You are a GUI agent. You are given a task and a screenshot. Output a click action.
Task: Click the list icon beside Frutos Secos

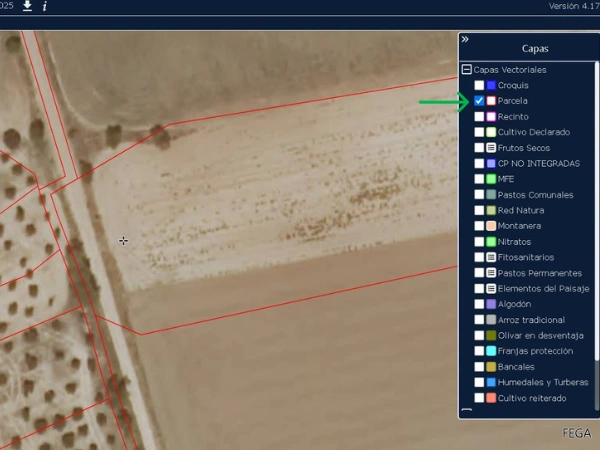[491, 148]
